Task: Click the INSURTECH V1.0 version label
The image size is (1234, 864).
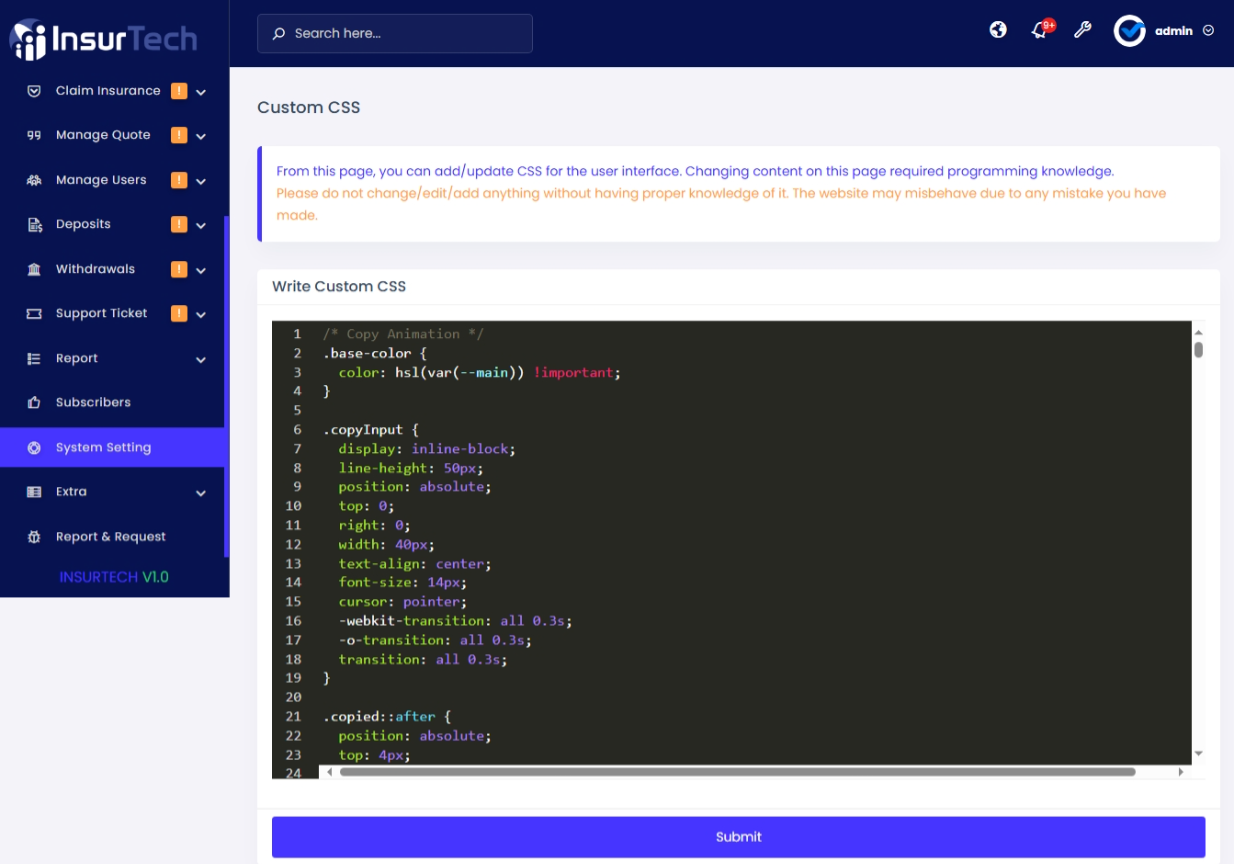Action: 114,578
